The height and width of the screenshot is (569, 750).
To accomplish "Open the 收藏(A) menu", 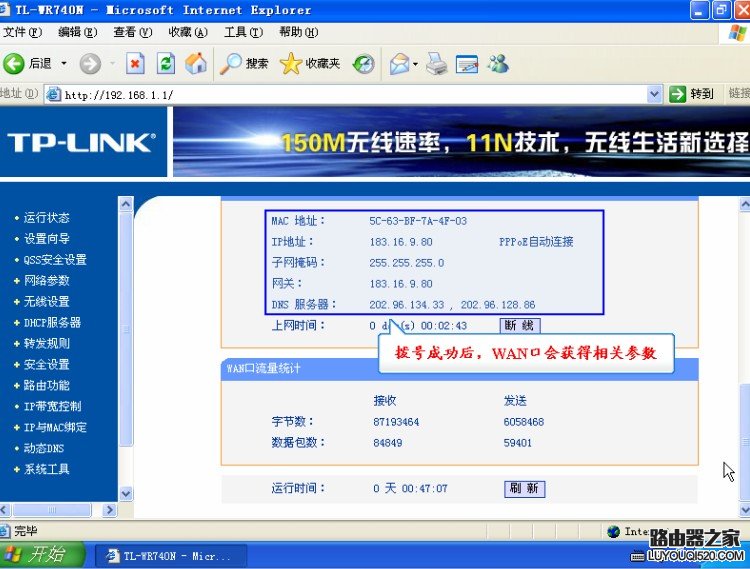I will 188,33.
